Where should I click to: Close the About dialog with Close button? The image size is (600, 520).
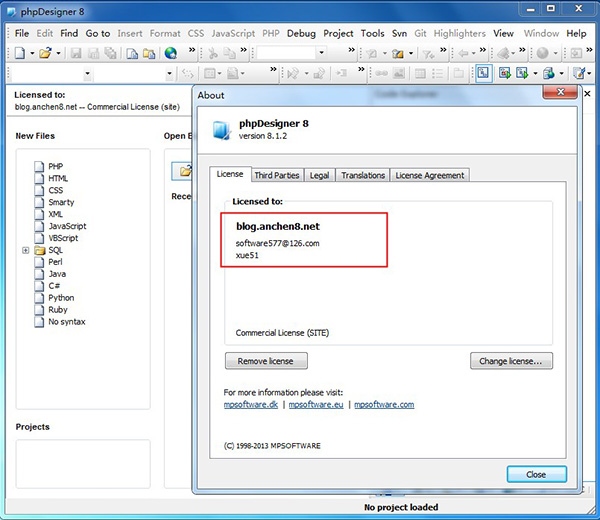tap(536, 474)
